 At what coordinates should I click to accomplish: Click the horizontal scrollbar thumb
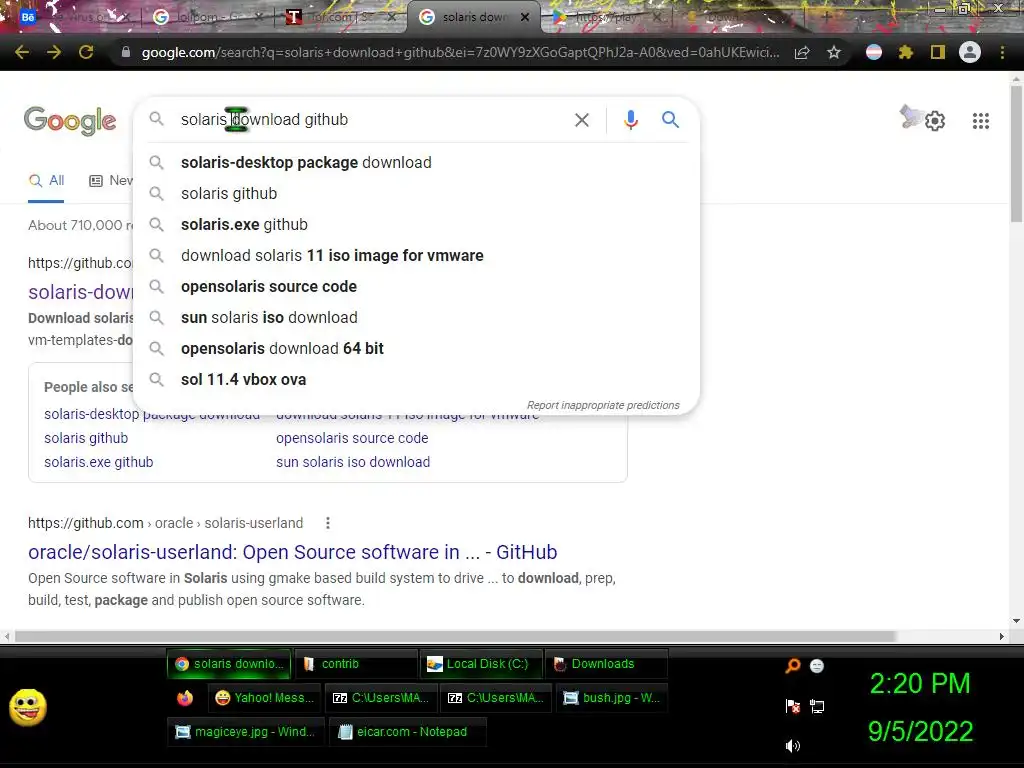pos(455,636)
